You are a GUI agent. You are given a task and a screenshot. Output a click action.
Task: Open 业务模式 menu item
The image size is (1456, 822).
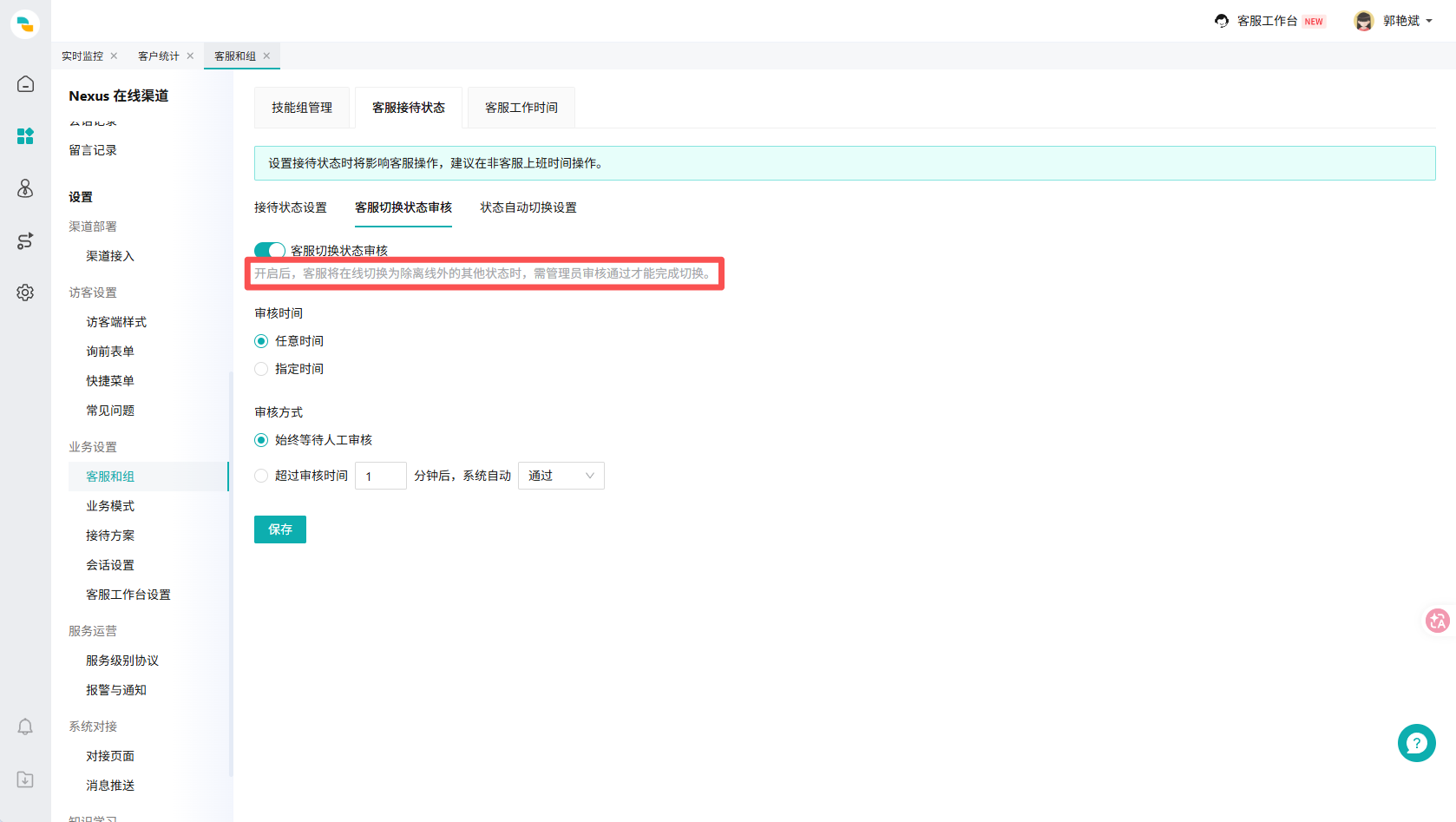click(x=110, y=506)
